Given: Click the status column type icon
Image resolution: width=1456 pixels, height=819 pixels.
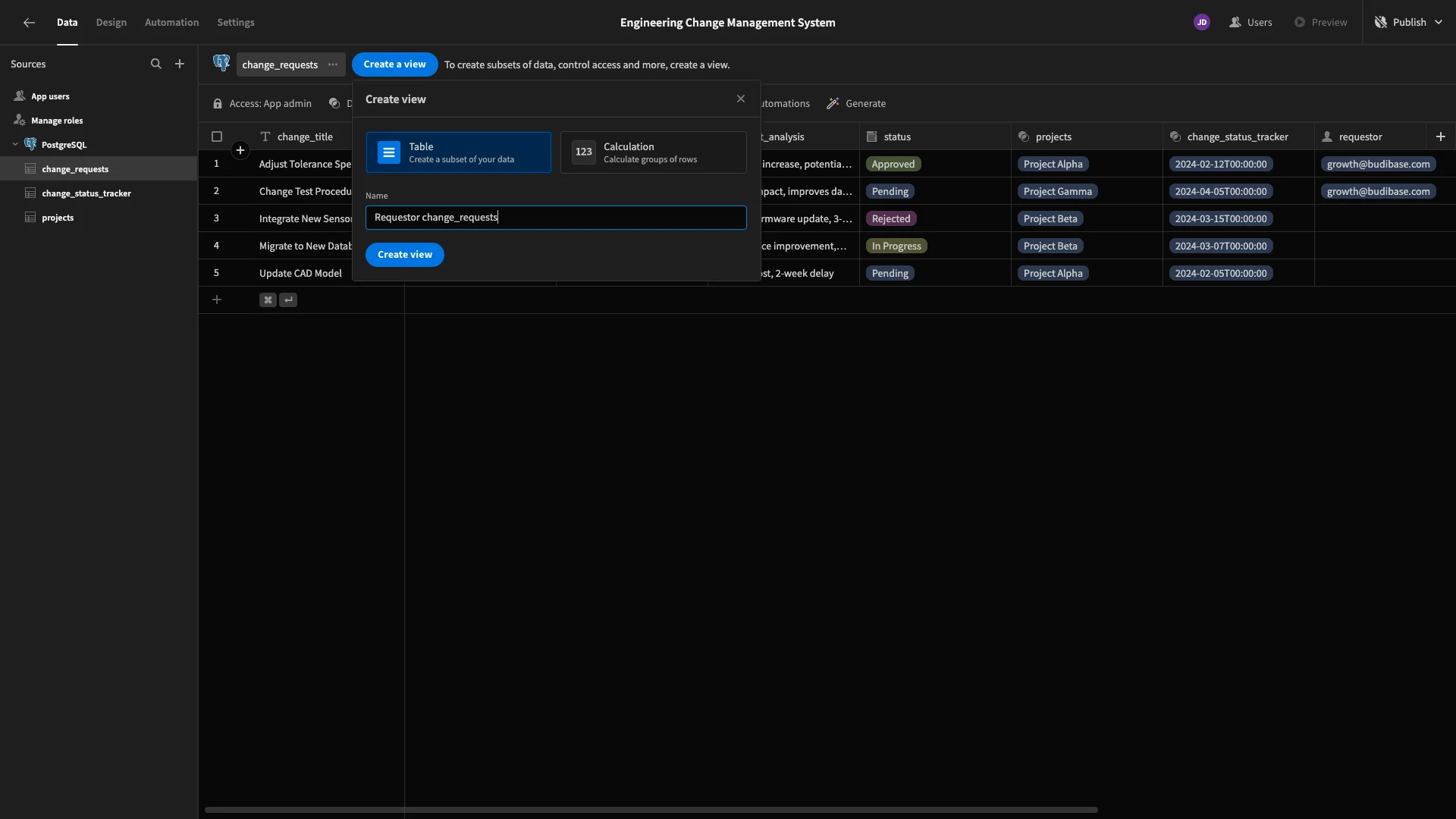Looking at the screenshot, I should [872, 137].
